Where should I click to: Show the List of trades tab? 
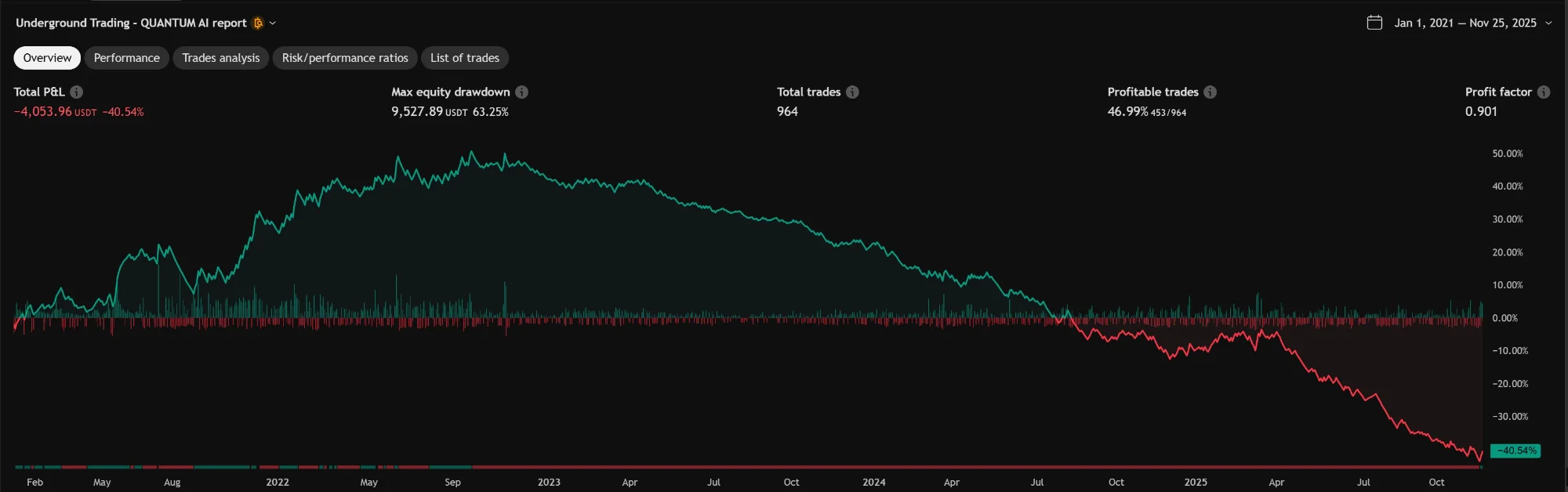pyautogui.click(x=464, y=58)
